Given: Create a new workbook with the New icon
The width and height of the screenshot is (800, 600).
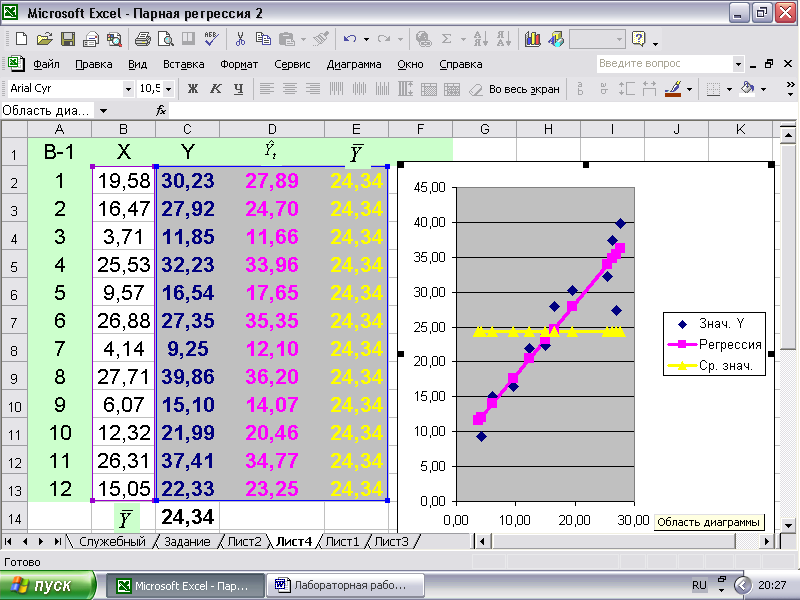Looking at the screenshot, I should point(21,39).
